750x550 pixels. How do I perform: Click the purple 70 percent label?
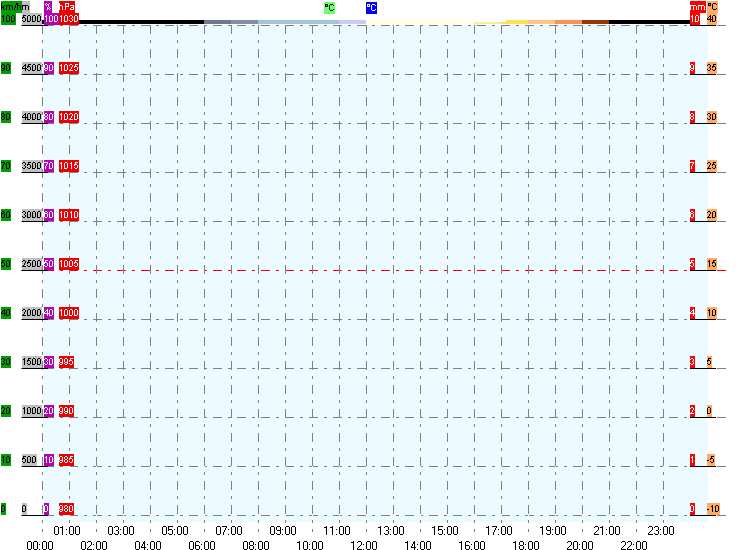[49, 166]
